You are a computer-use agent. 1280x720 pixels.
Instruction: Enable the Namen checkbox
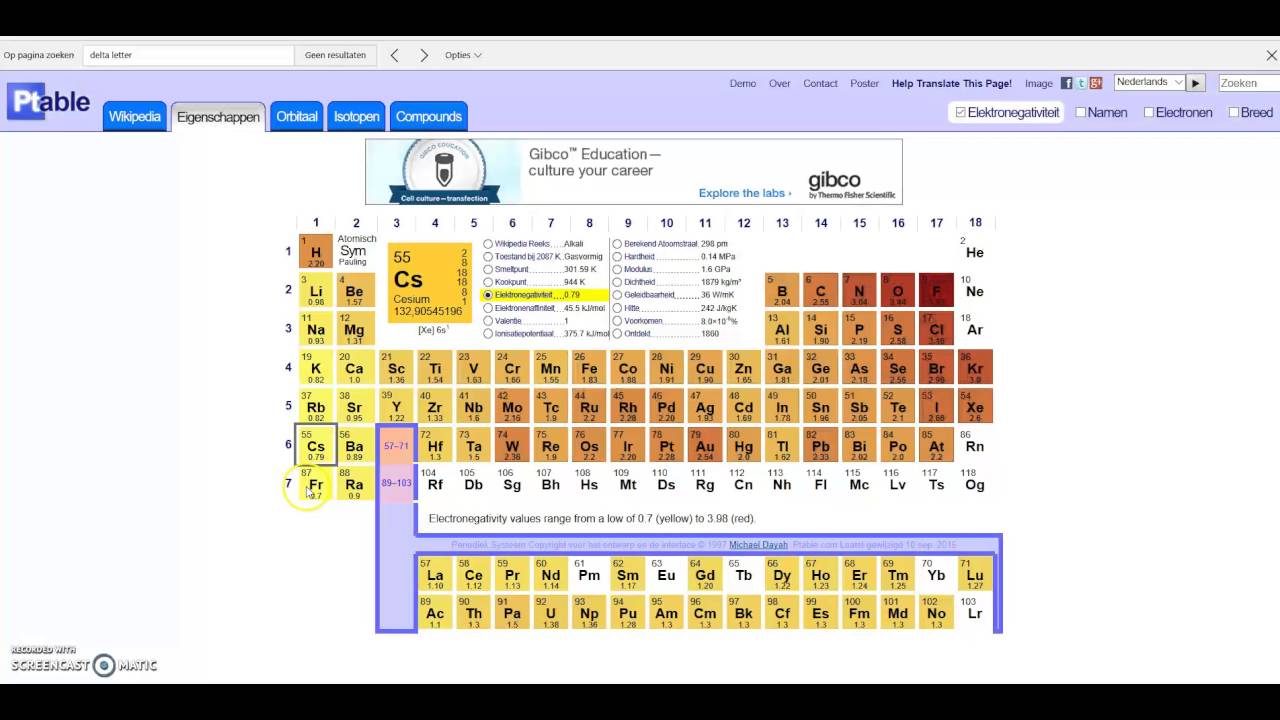pos(1081,113)
